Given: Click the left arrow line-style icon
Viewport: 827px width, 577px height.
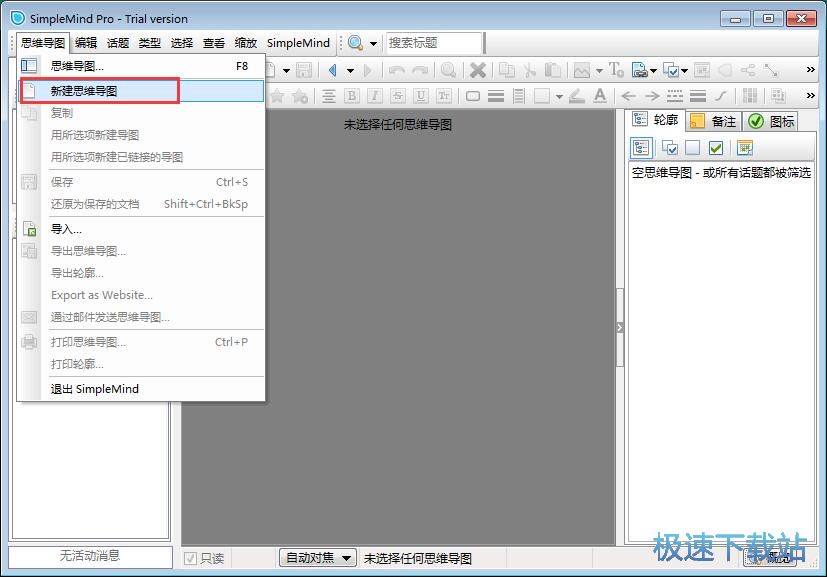Looking at the screenshot, I should click(x=629, y=96).
